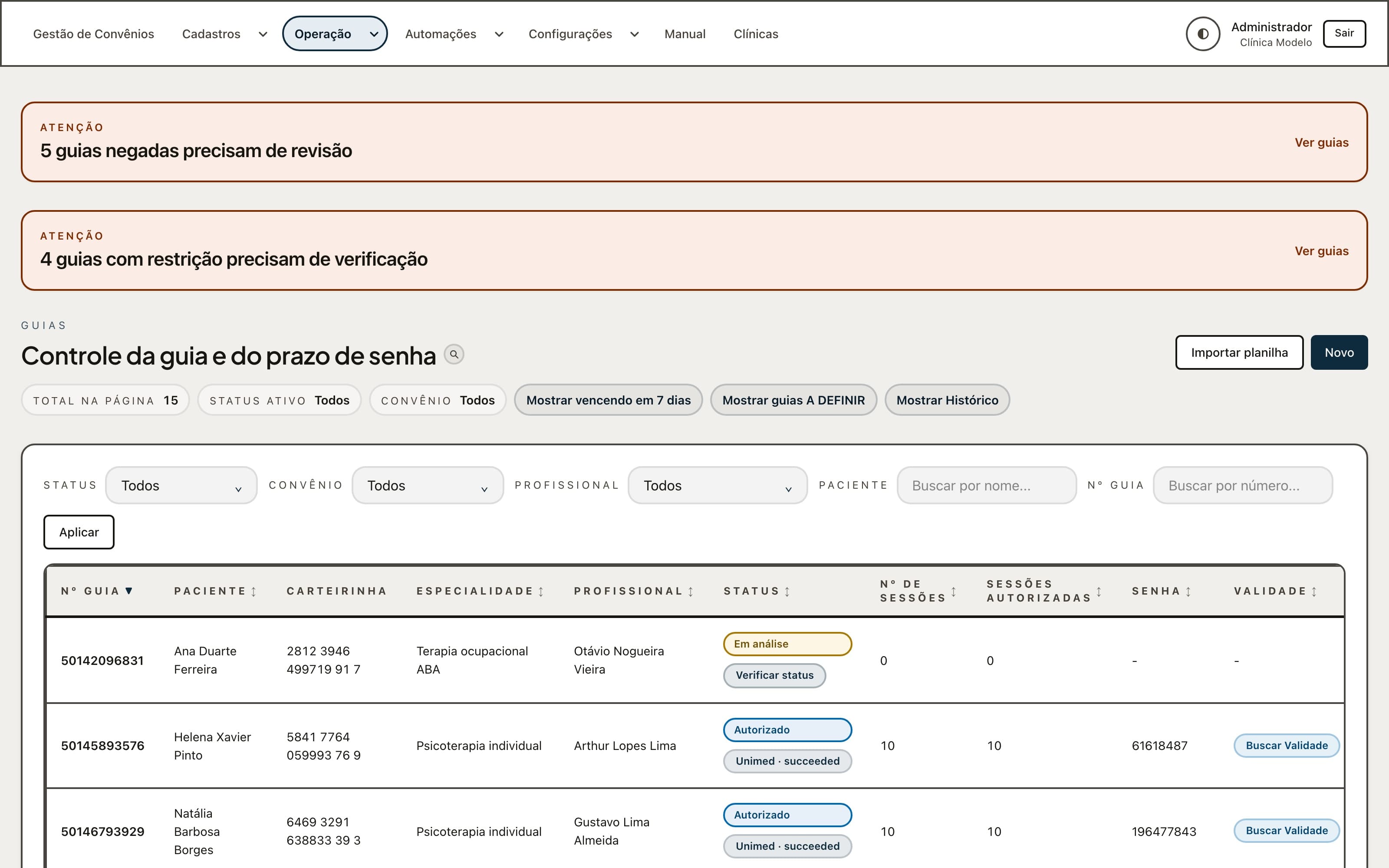Click guia number 50145893576
Screen dimensions: 1389x868
(x=103, y=746)
